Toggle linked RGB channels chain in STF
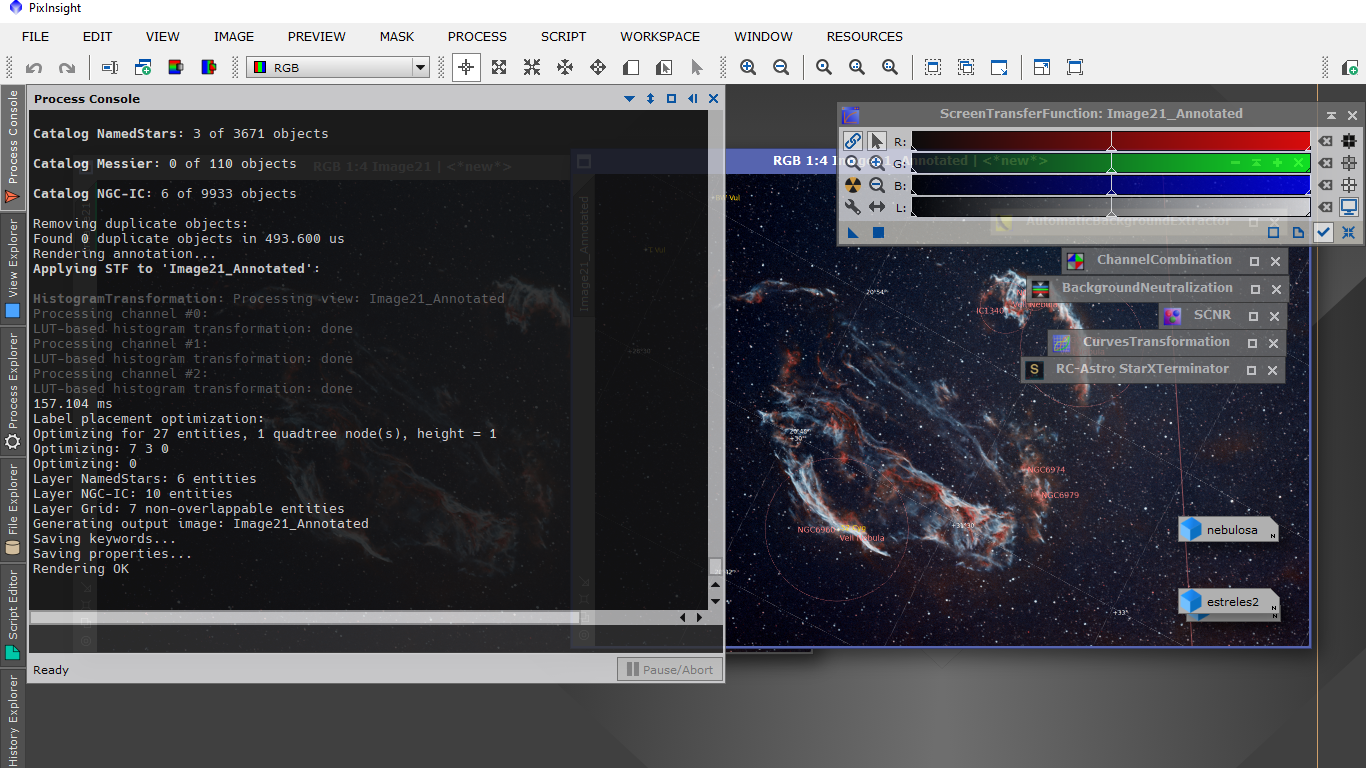The height and width of the screenshot is (768, 1366). [852, 141]
